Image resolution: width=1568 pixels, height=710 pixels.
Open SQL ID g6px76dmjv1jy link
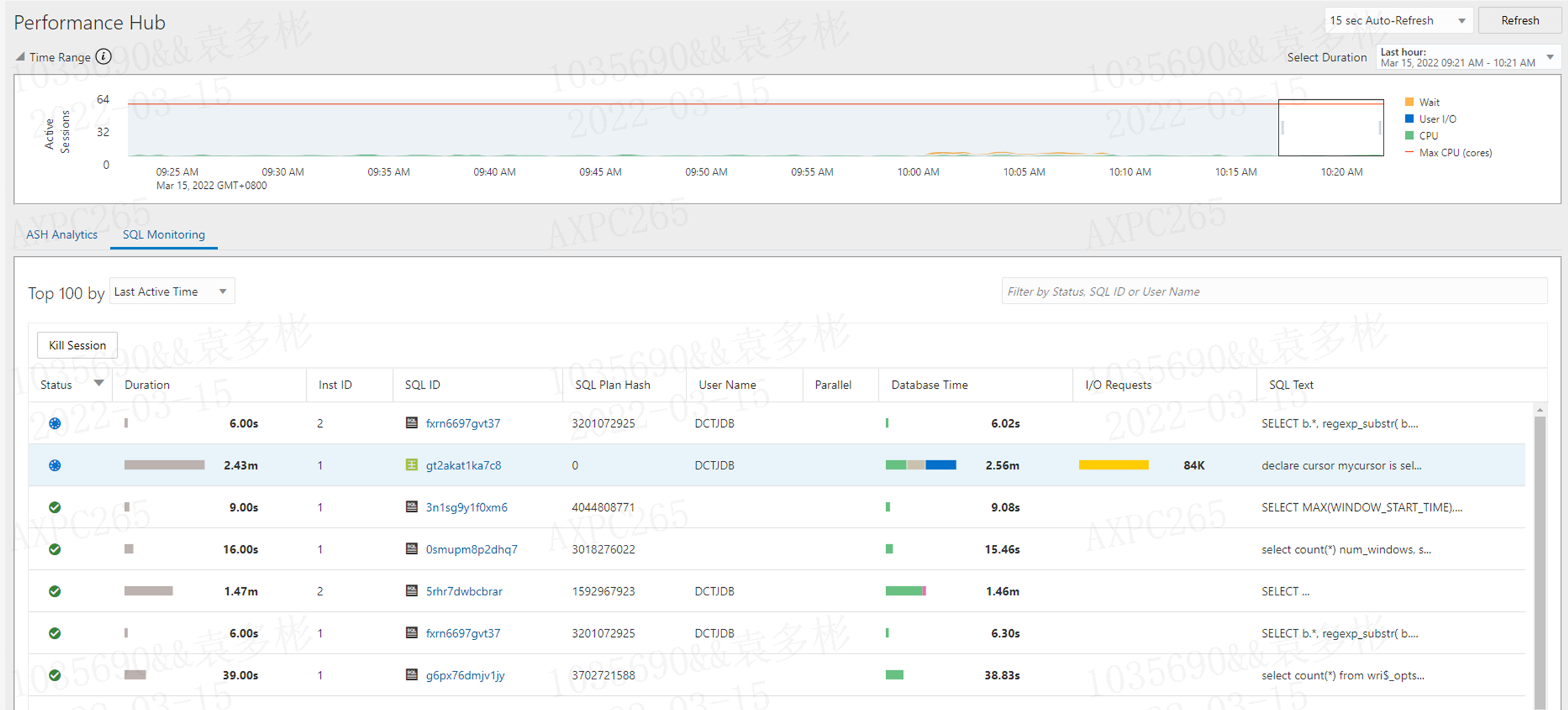pos(465,675)
